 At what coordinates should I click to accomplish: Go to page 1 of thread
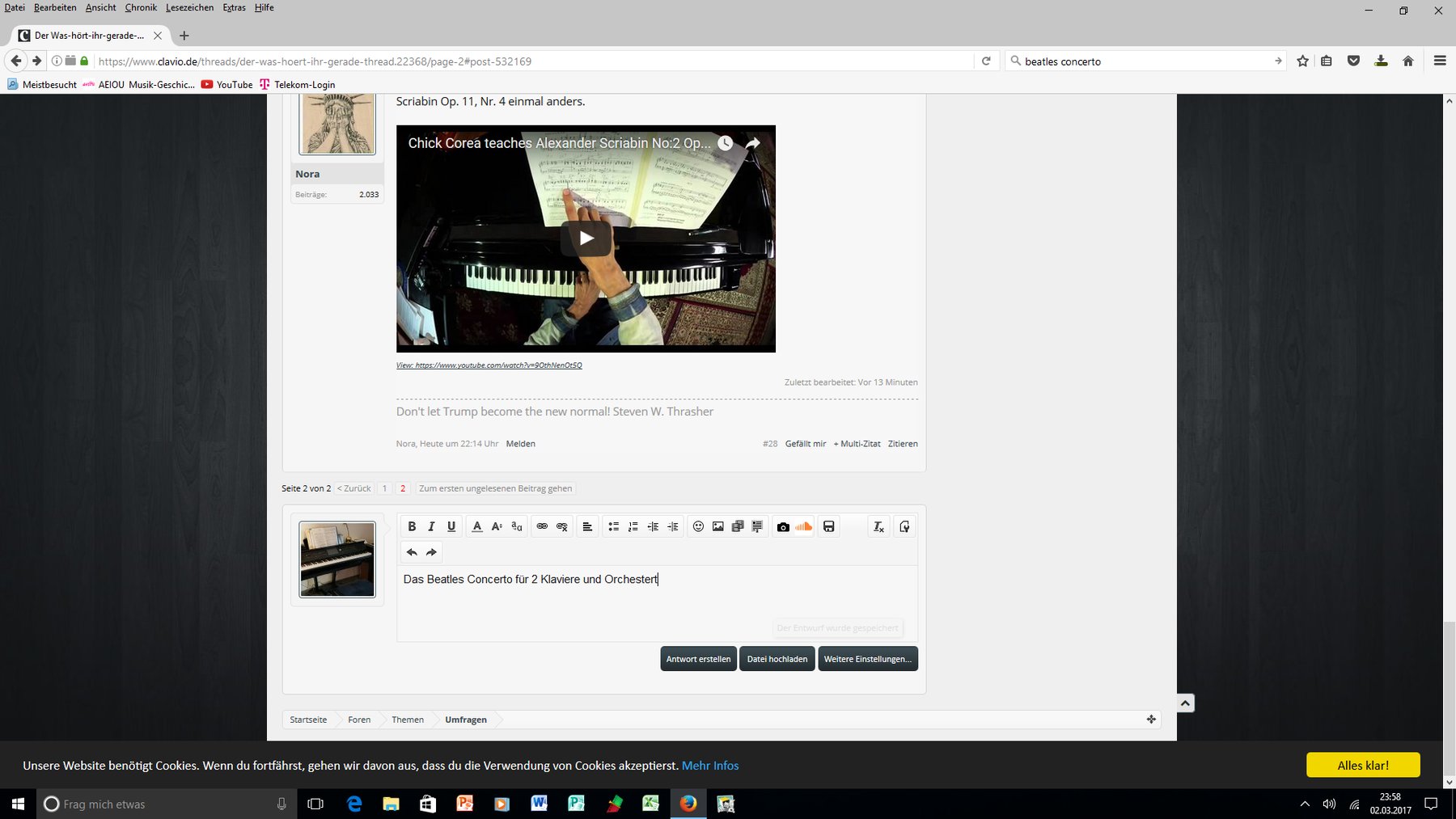click(x=385, y=488)
